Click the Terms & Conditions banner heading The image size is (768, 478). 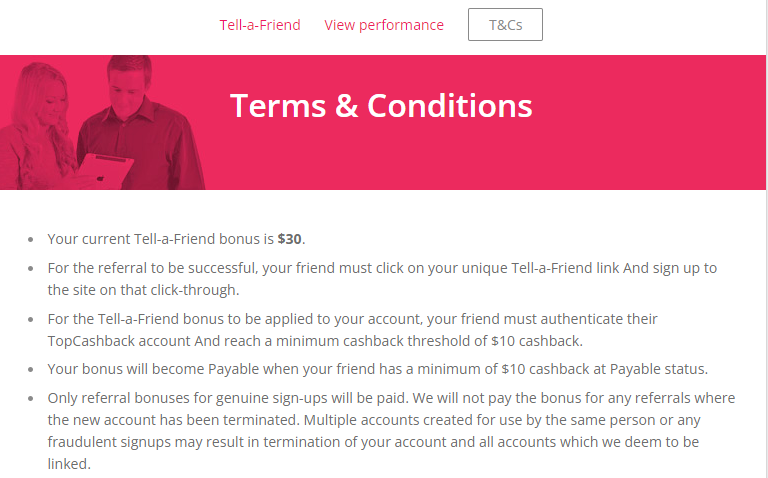(381, 106)
